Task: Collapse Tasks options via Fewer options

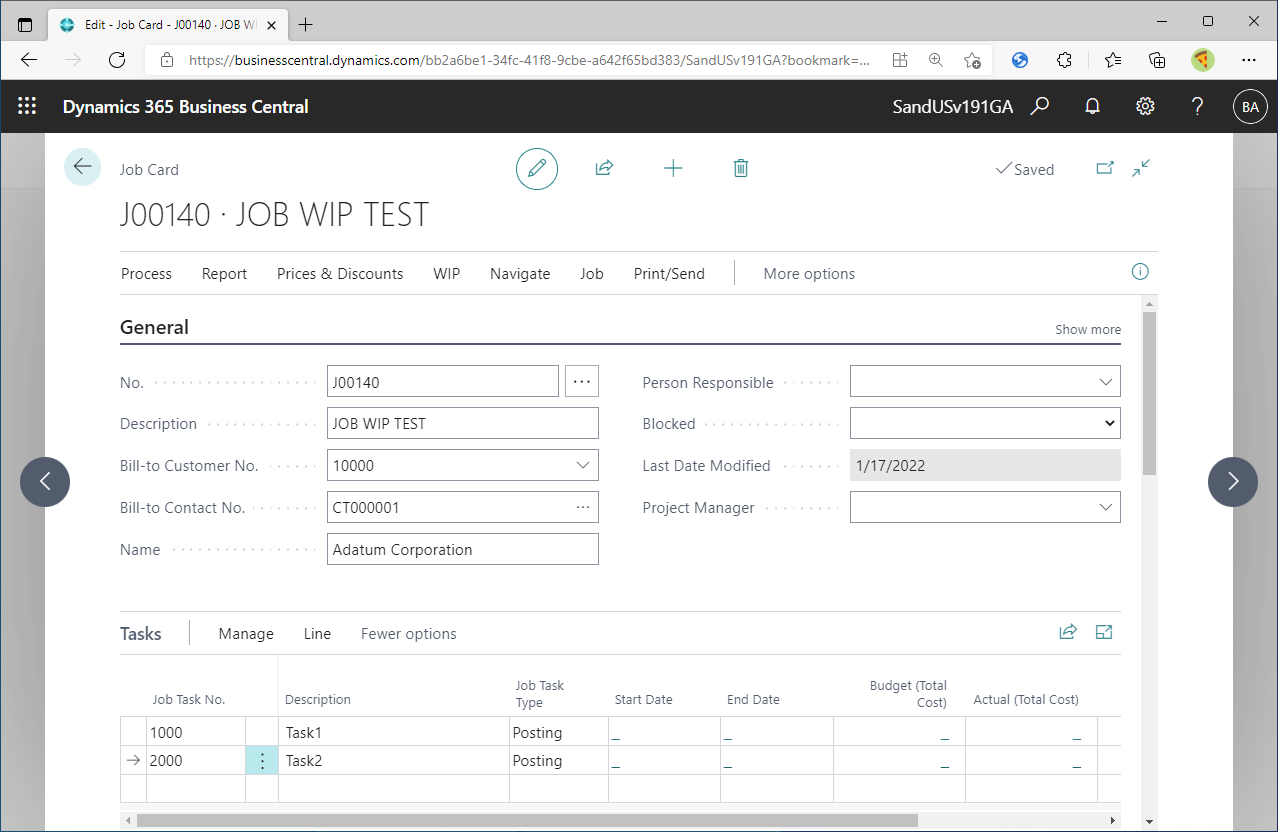Action: [x=408, y=633]
